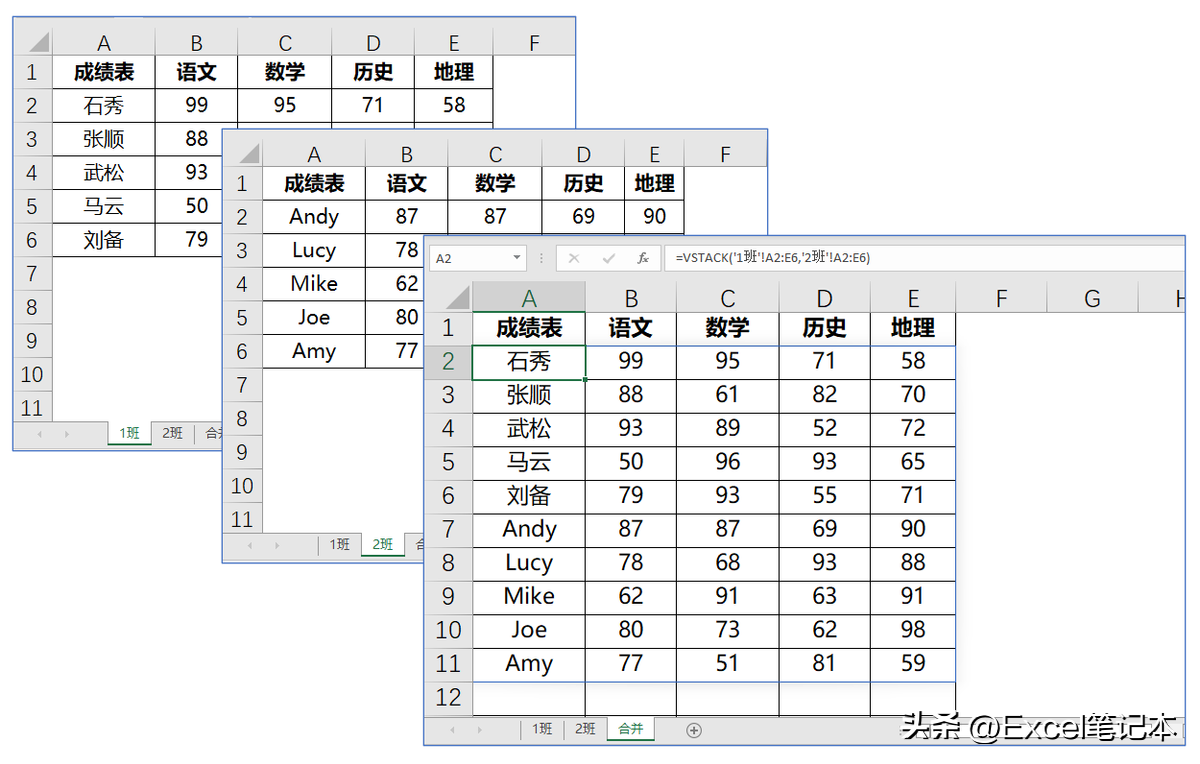1200x764 pixels.
Task: Click cell Mike in the front window
Action: [x=529, y=596]
